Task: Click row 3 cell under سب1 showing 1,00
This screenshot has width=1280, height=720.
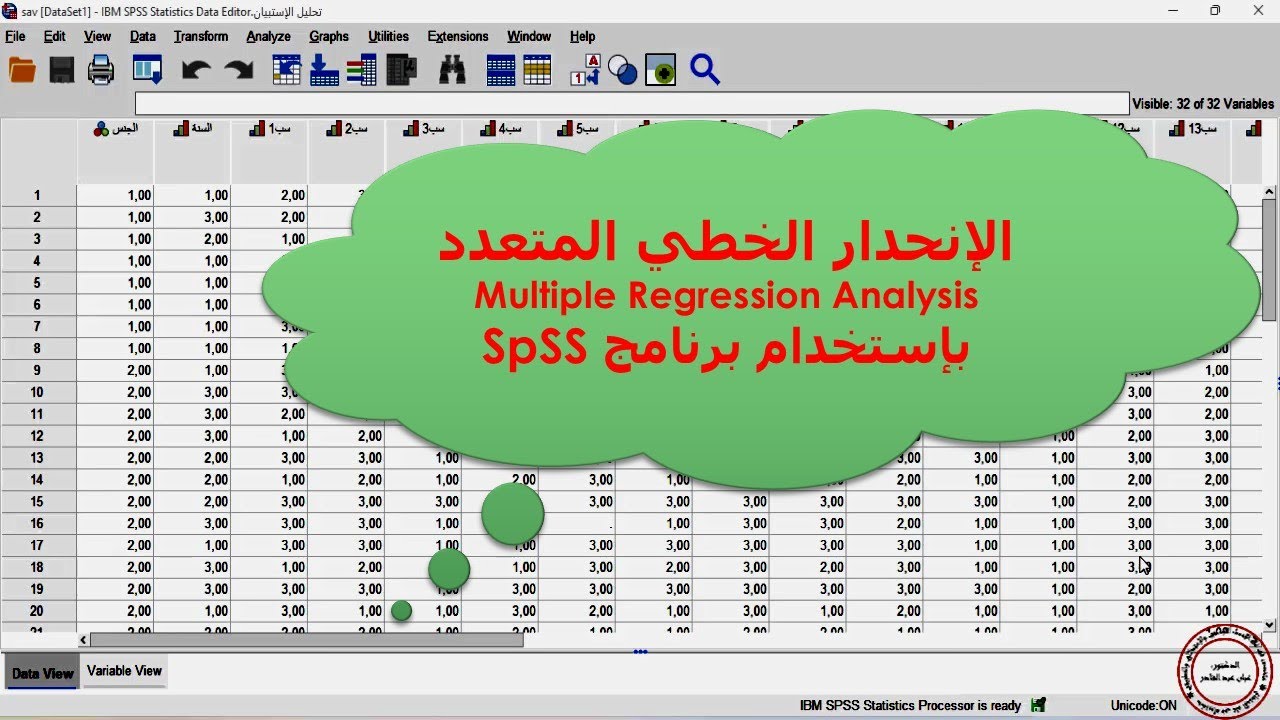Action: click(x=270, y=239)
